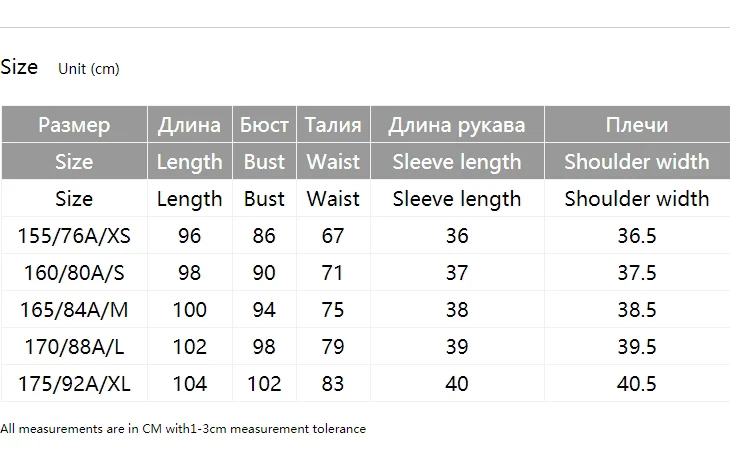Click sleeve length value 36

(x=457, y=236)
